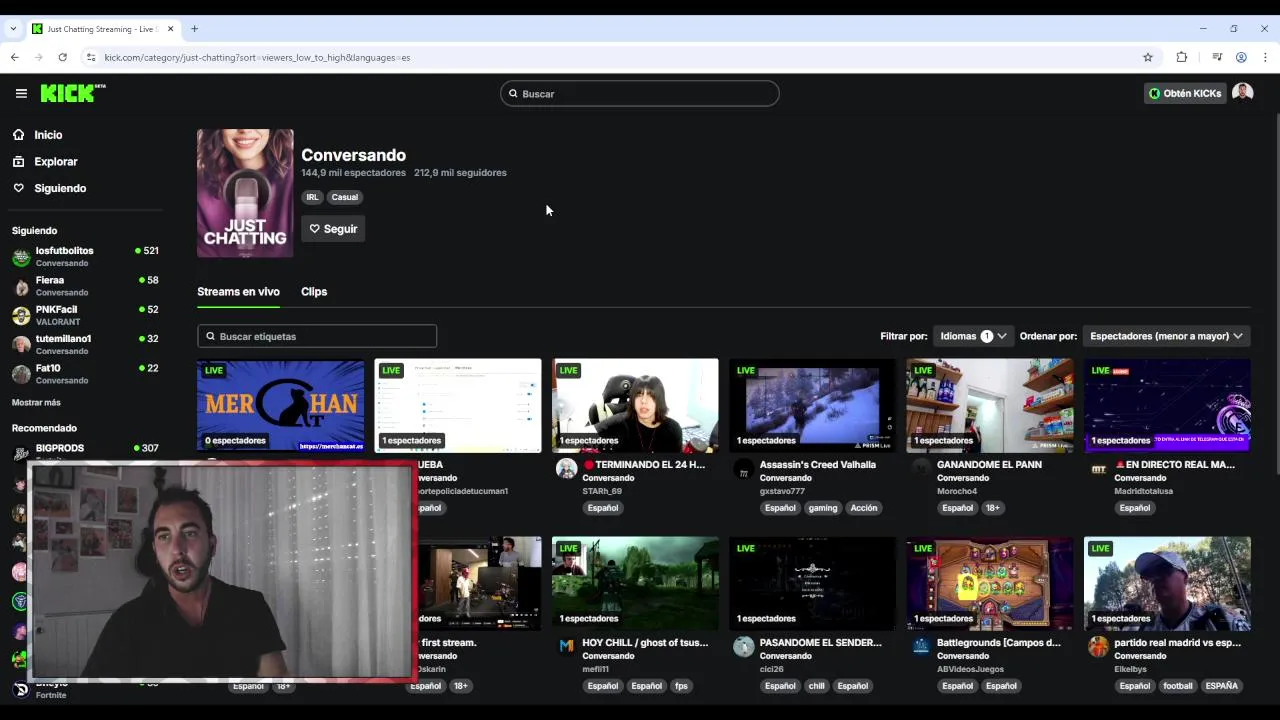Open the Idiomas filter dropdown
The width and height of the screenshot is (1280, 720).
pos(973,336)
